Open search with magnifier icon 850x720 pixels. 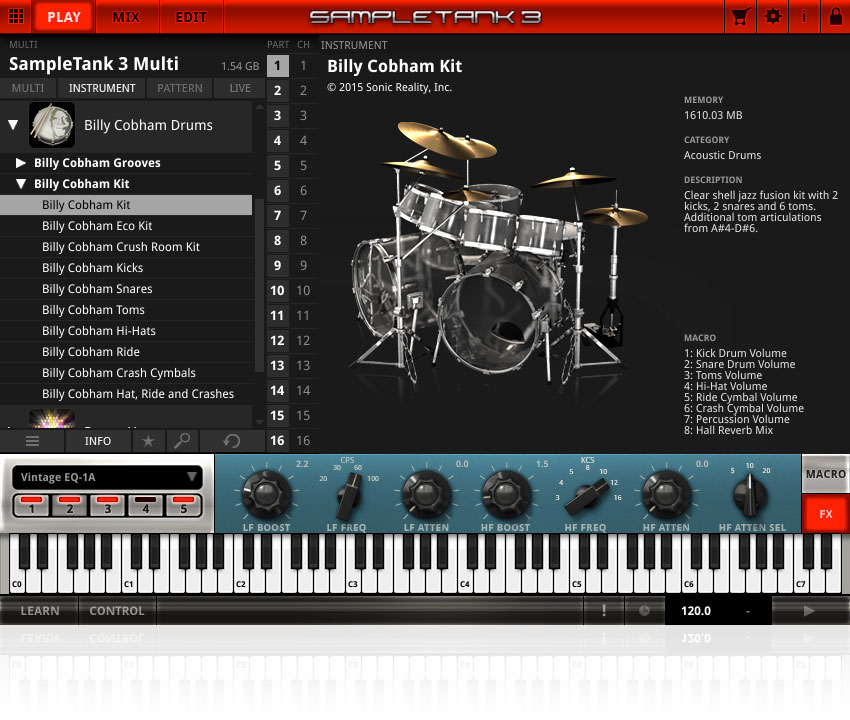pos(182,441)
